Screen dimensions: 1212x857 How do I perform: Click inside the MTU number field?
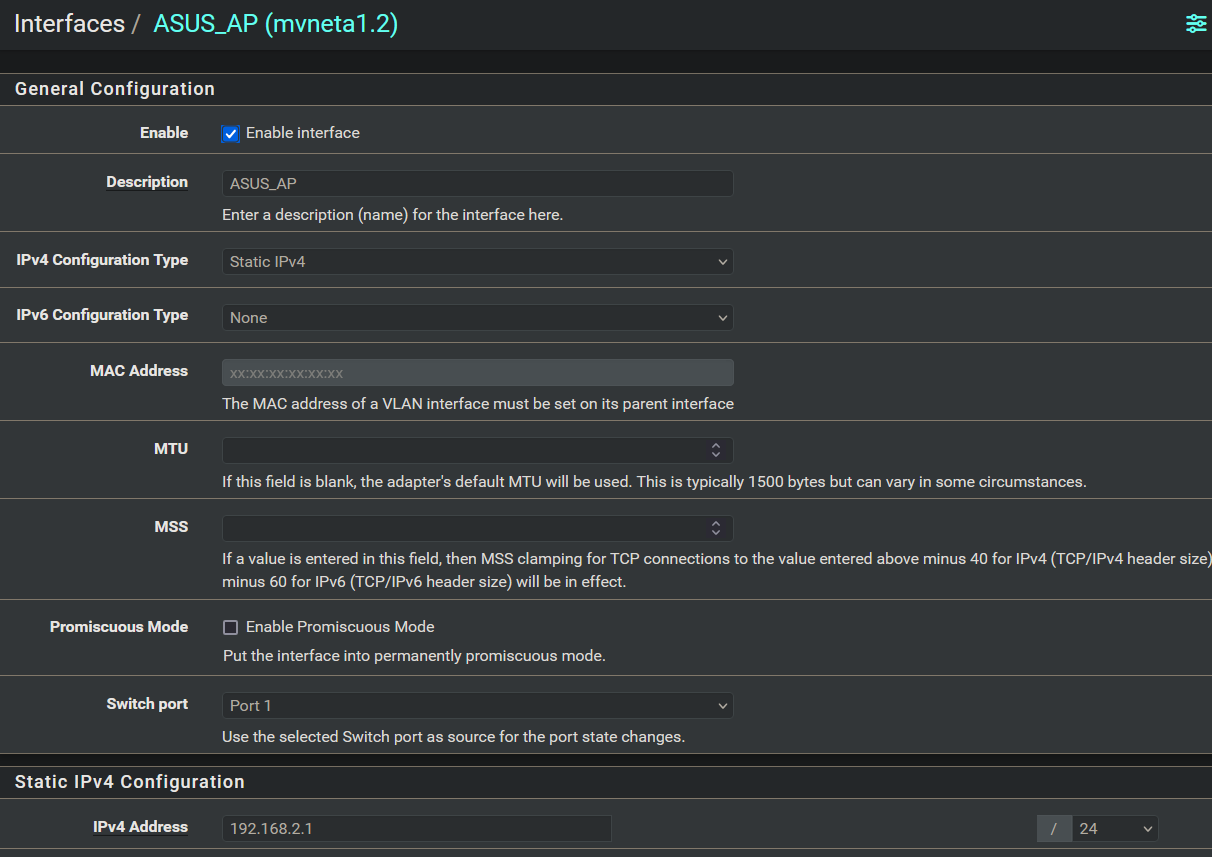click(460, 450)
